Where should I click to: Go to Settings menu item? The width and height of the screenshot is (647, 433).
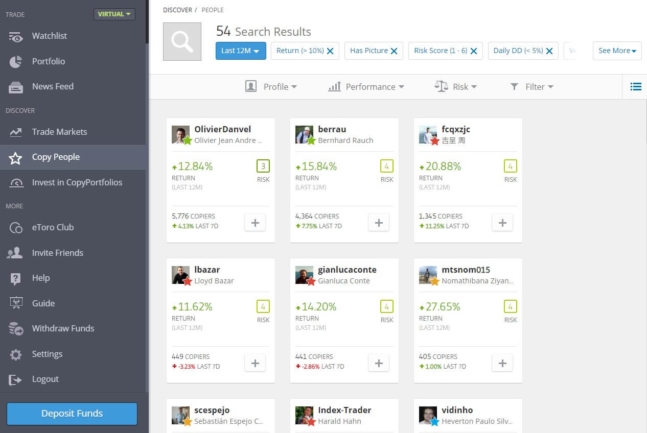(x=47, y=354)
